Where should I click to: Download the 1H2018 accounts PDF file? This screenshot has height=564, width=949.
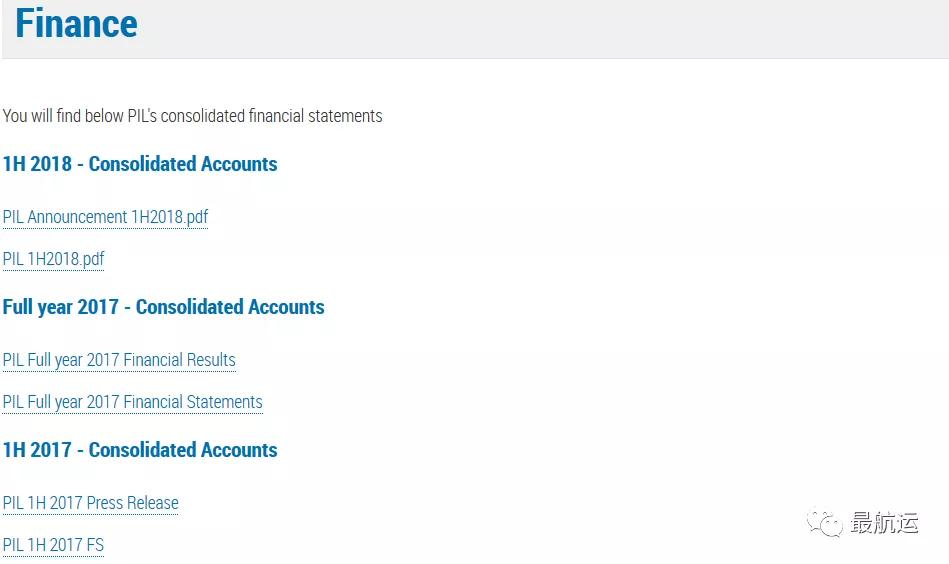(53, 259)
